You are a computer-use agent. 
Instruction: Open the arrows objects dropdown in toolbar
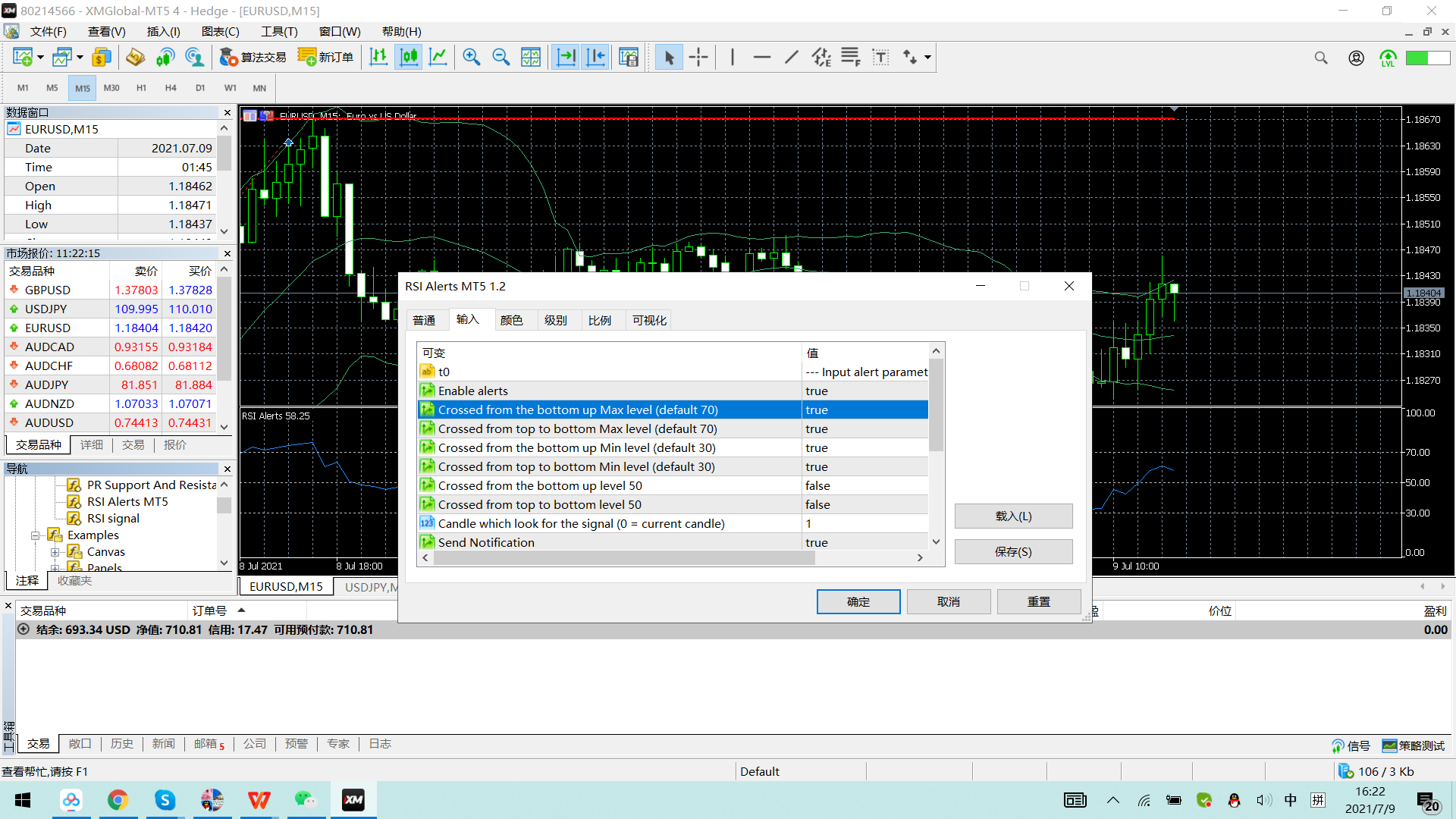pos(927,58)
